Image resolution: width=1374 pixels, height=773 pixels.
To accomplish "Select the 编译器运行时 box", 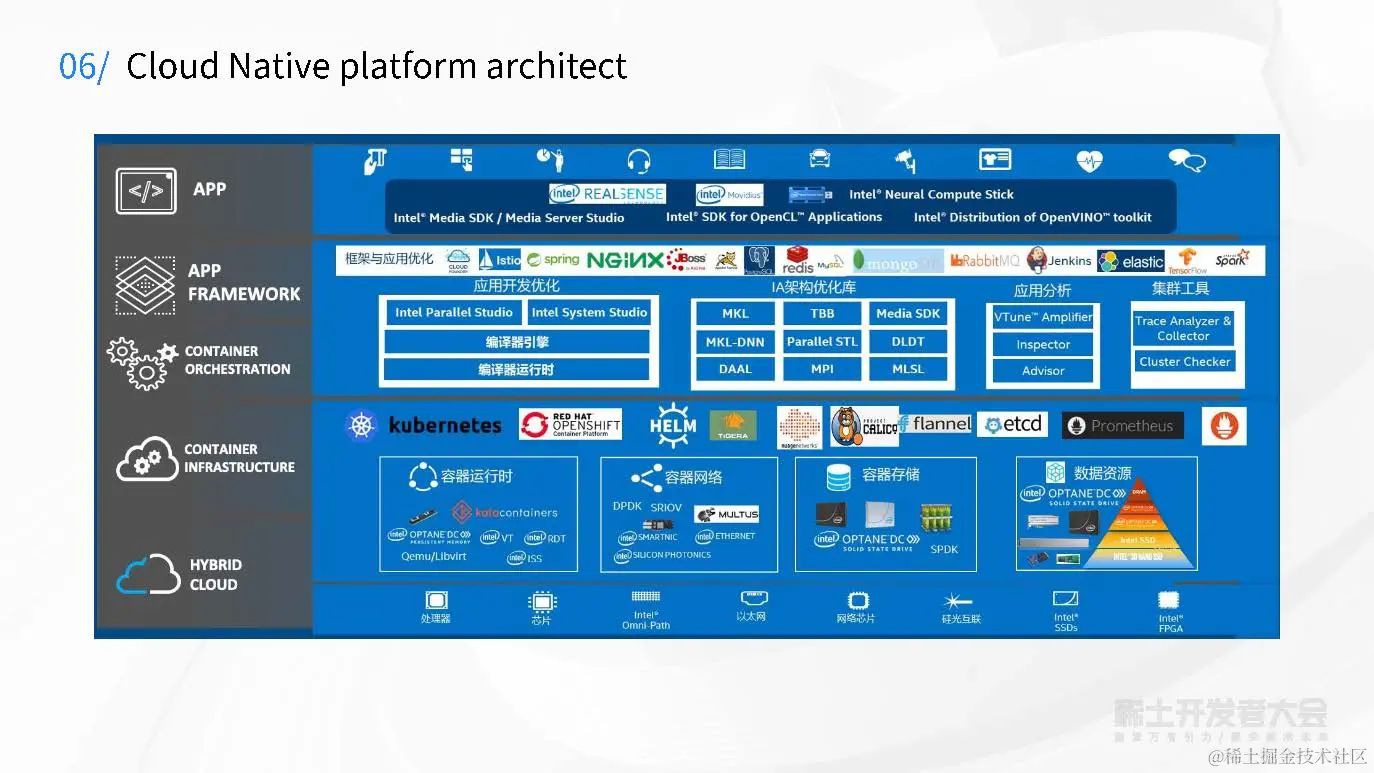I will pos(517,370).
